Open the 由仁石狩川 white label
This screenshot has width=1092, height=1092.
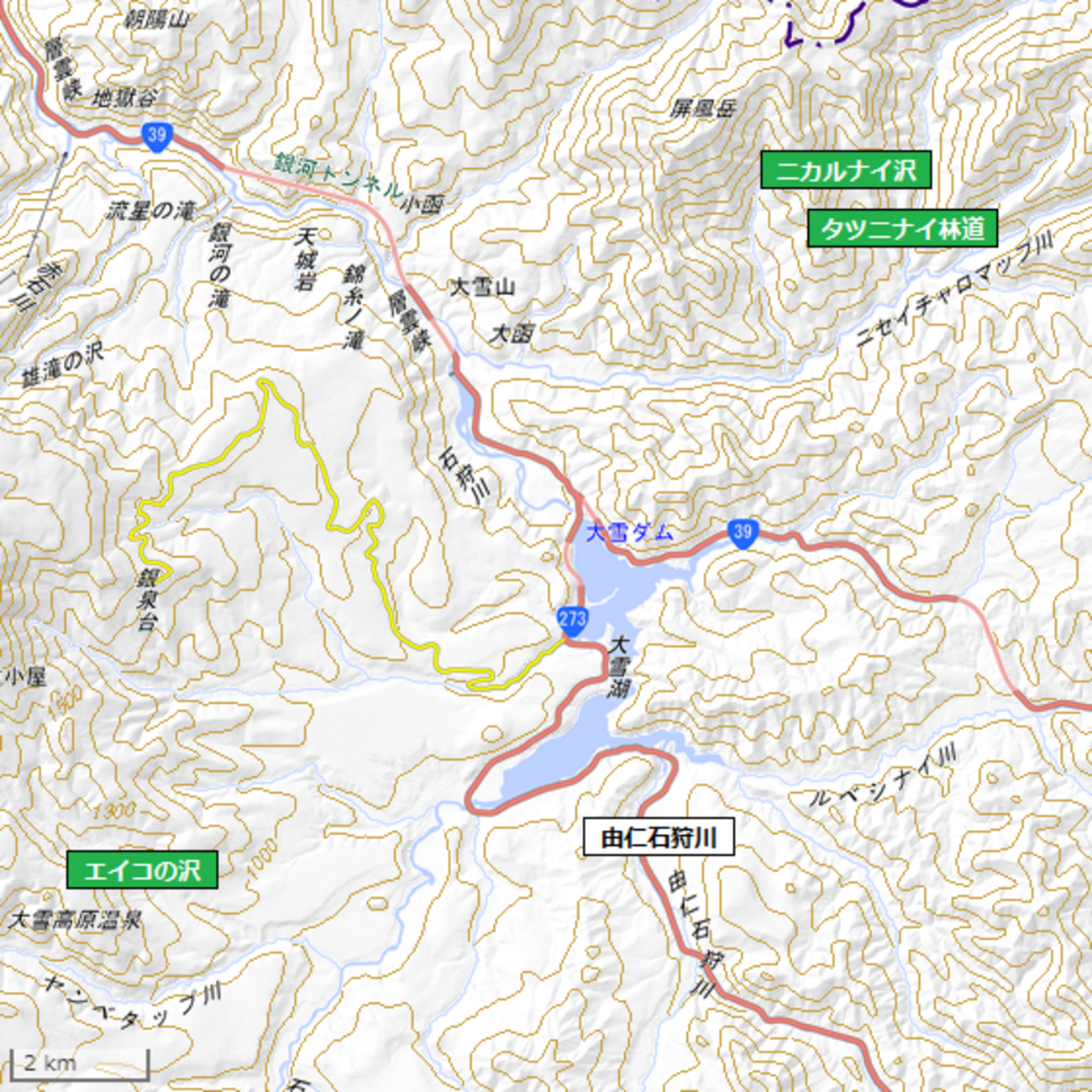click(x=659, y=837)
